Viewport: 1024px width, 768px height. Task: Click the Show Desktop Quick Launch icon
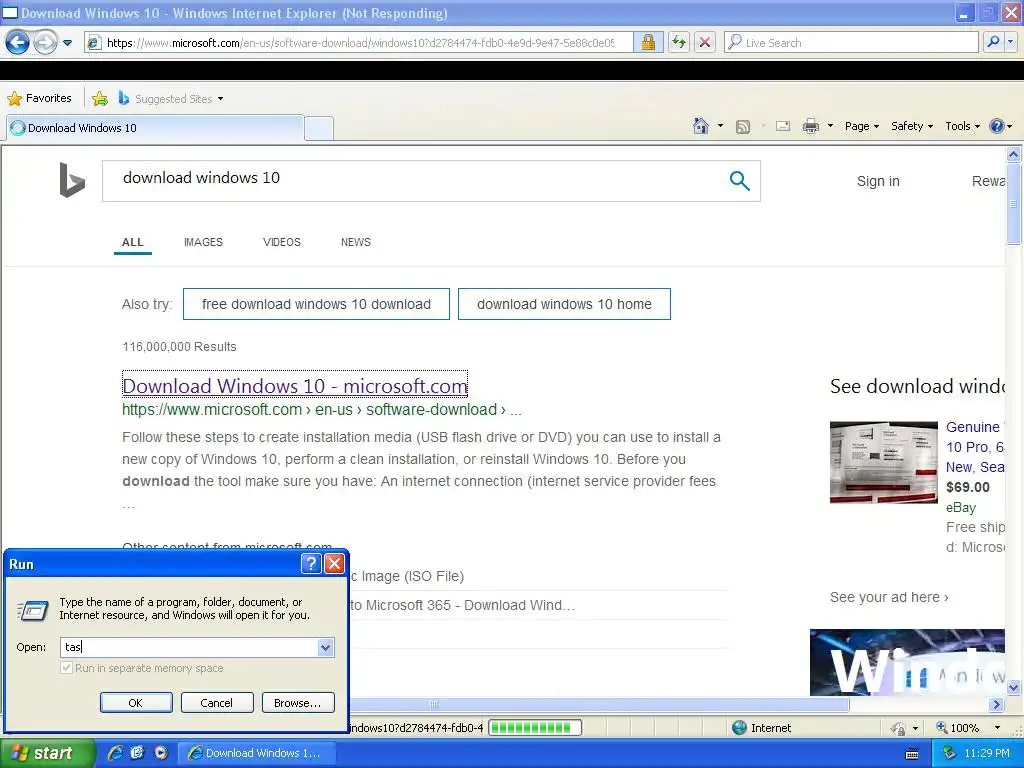tap(137, 753)
